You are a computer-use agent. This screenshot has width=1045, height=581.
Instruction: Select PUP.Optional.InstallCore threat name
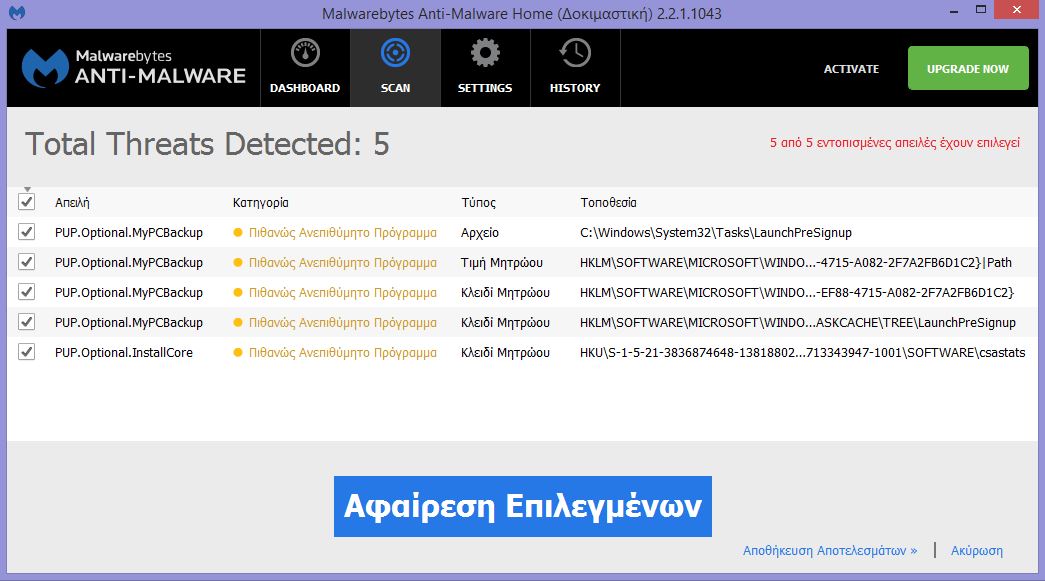point(124,352)
